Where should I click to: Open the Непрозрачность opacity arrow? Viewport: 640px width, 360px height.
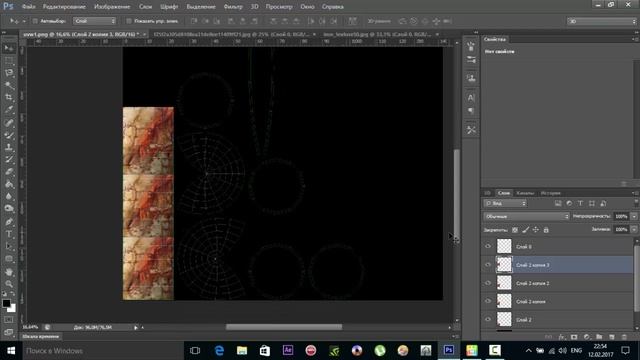tap(634, 216)
